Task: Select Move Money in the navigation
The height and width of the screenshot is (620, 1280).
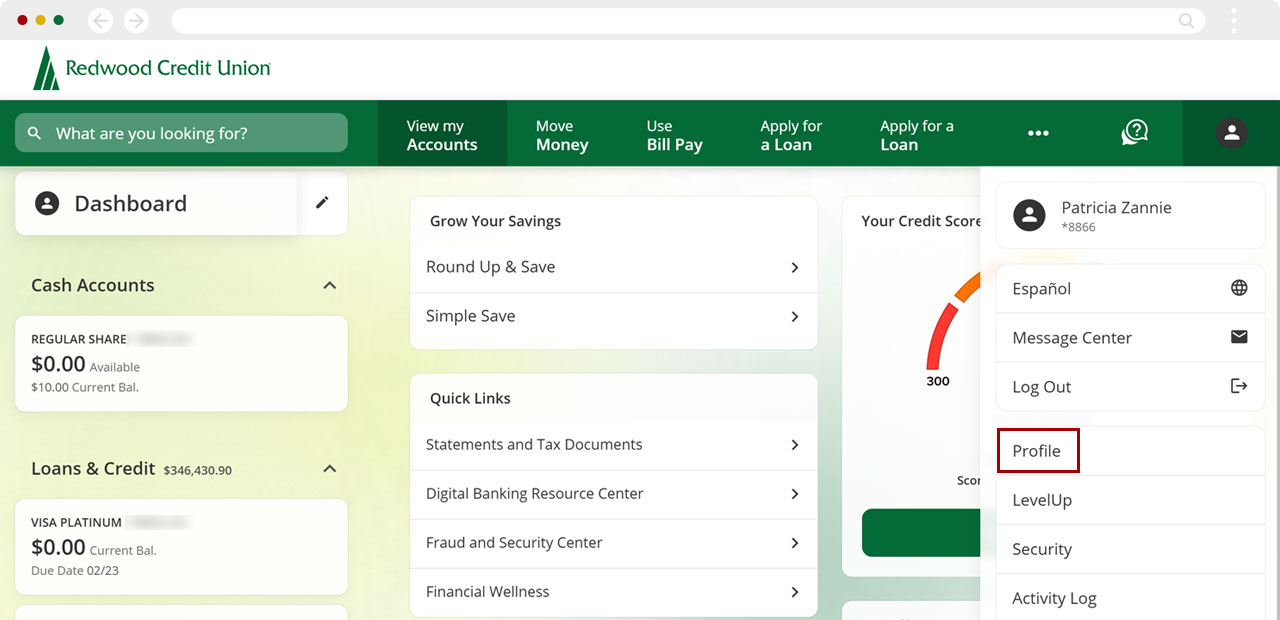Action: (562, 132)
